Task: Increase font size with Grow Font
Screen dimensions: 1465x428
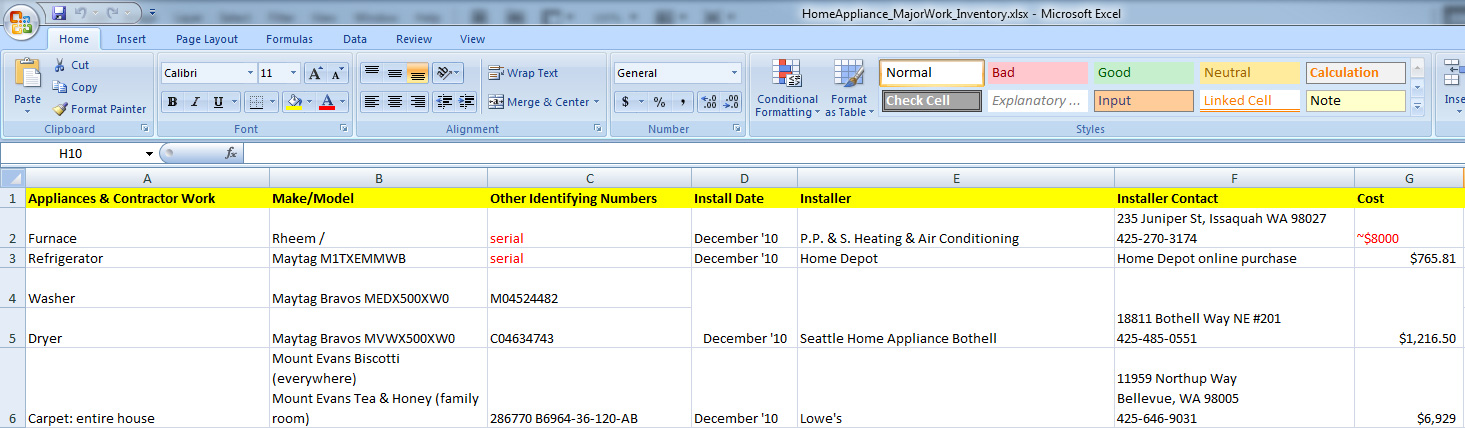Action: 315,73
